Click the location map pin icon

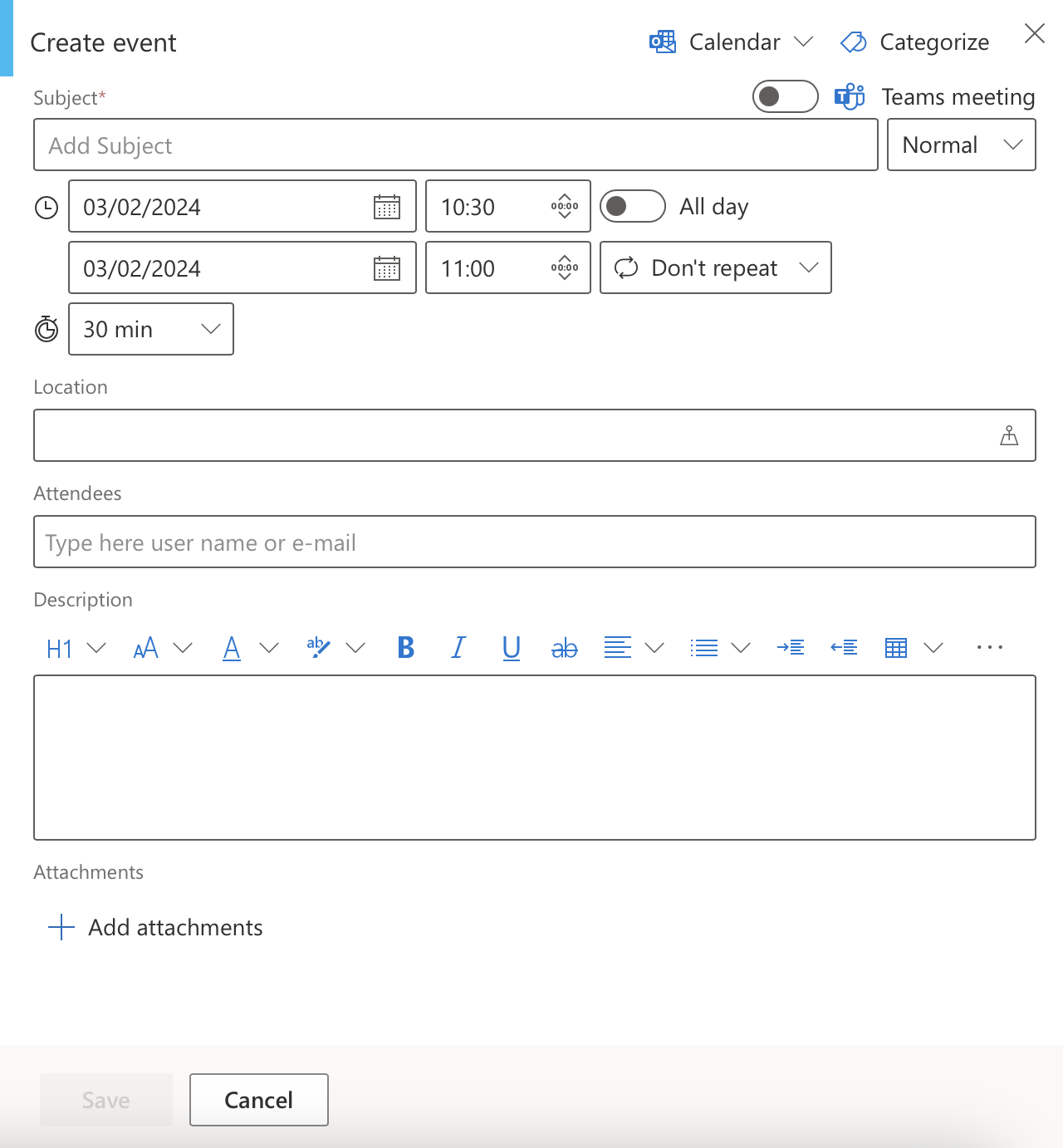(x=1009, y=435)
